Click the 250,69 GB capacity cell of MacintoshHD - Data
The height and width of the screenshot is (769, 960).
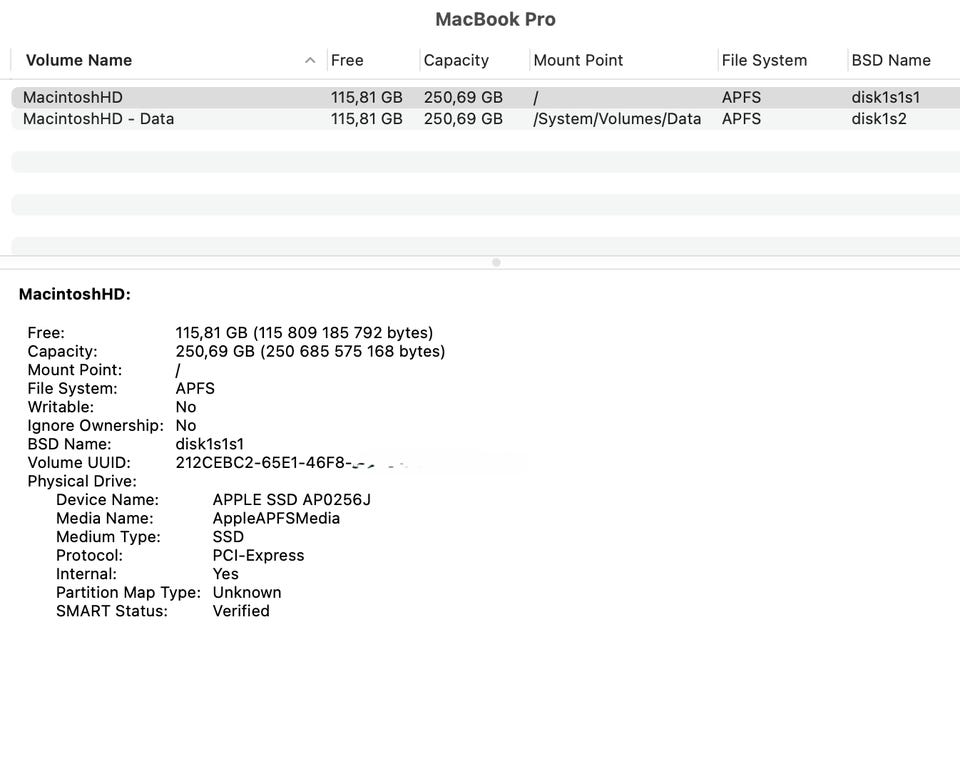463,119
